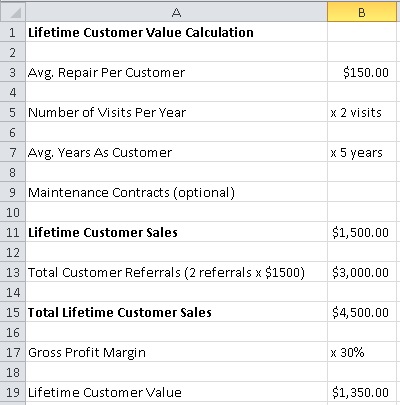The width and height of the screenshot is (400, 405).
Task: Select row 4 header
Action: (x=13, y=92)
